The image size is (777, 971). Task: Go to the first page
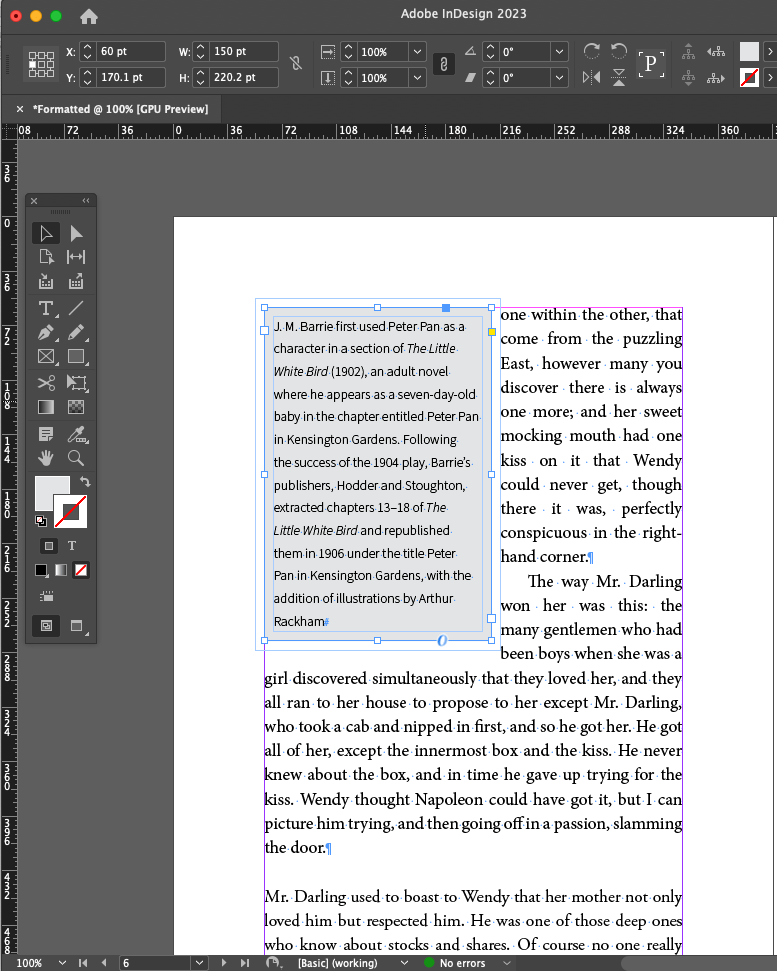coord(83,963)
